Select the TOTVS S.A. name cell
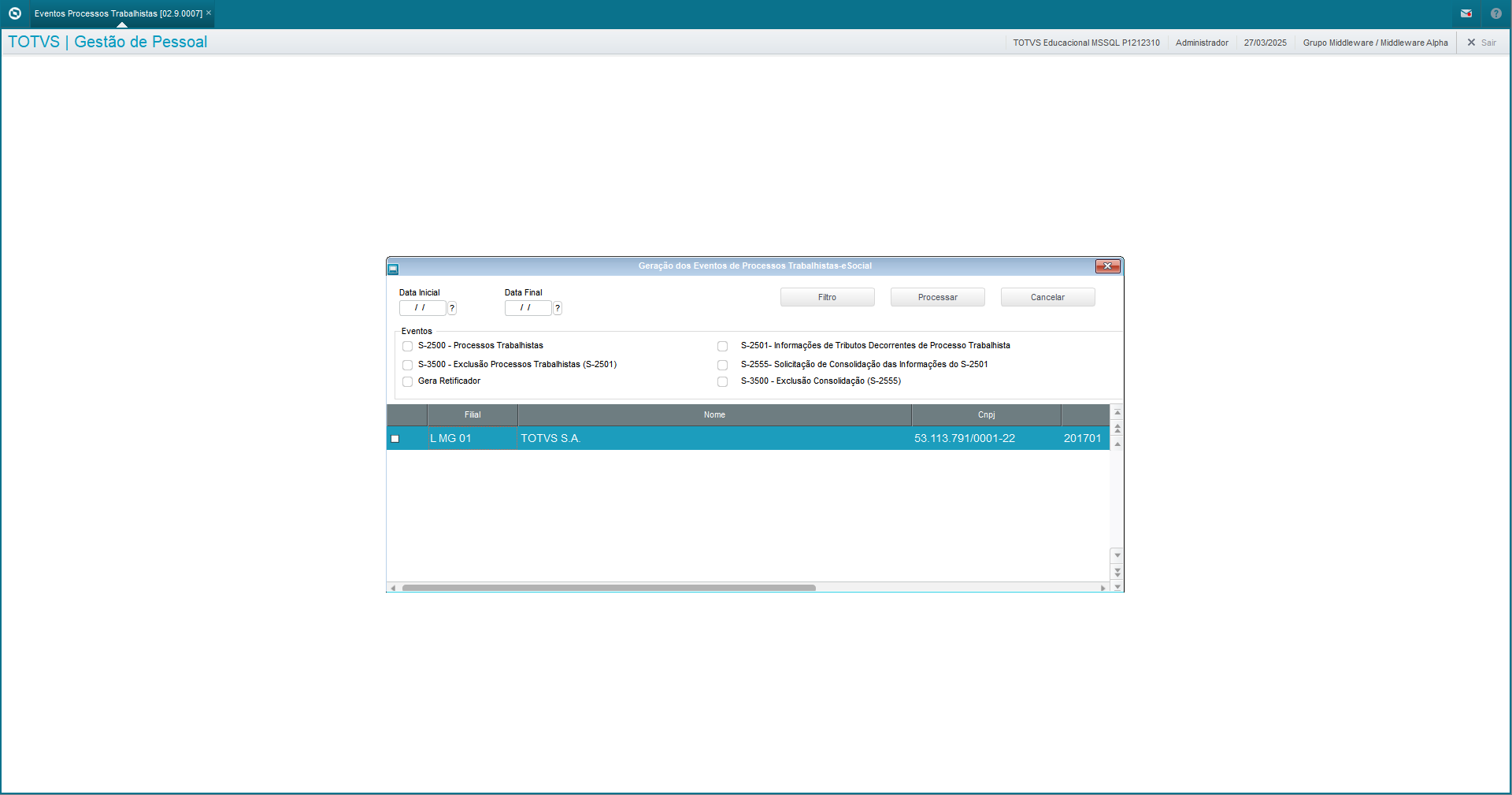 (x=714, y=438)
